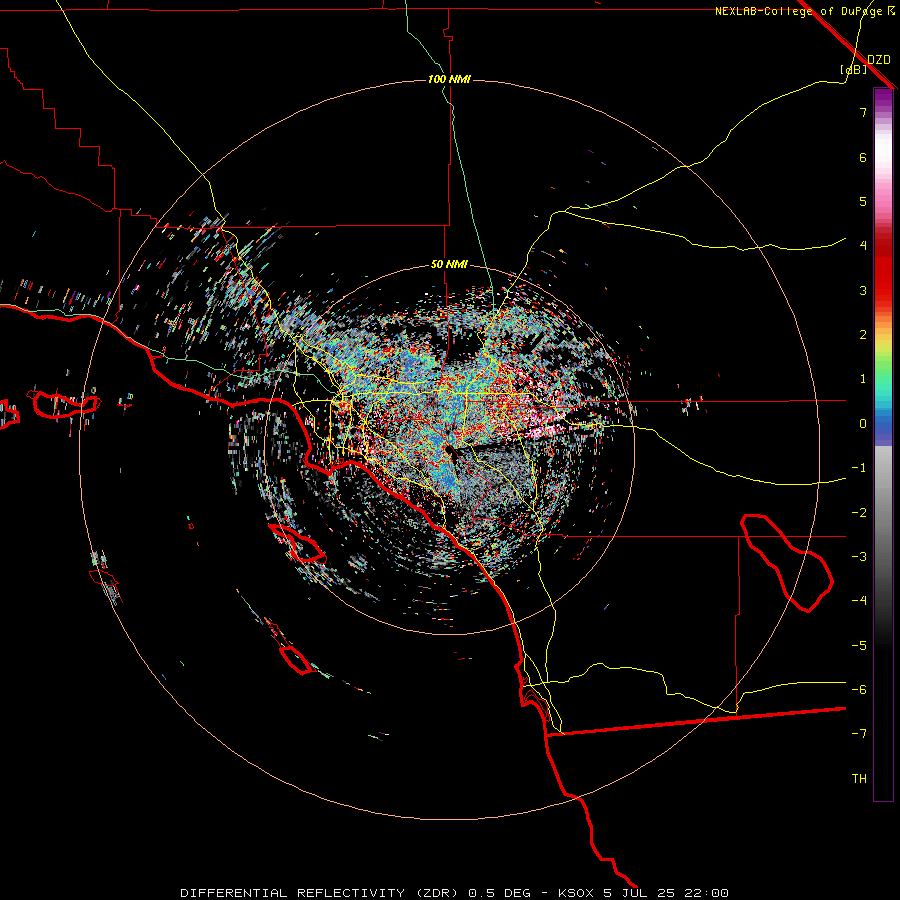This screenshot has width=900, height=900.
Task: Click the "50 NMI" range ring label
Action: coord(449,265)
